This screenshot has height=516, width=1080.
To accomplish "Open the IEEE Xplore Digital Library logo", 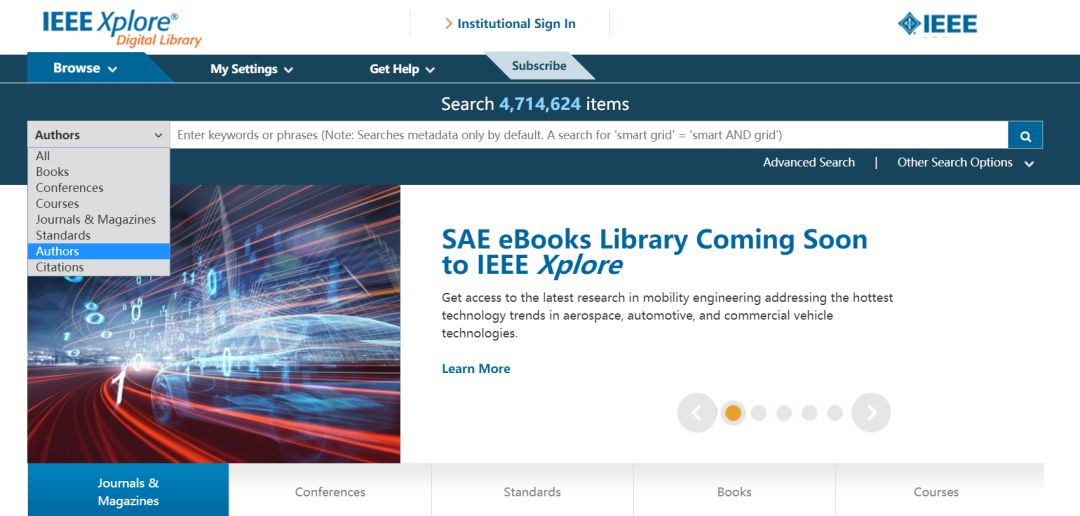I will (x=122, y=28).
